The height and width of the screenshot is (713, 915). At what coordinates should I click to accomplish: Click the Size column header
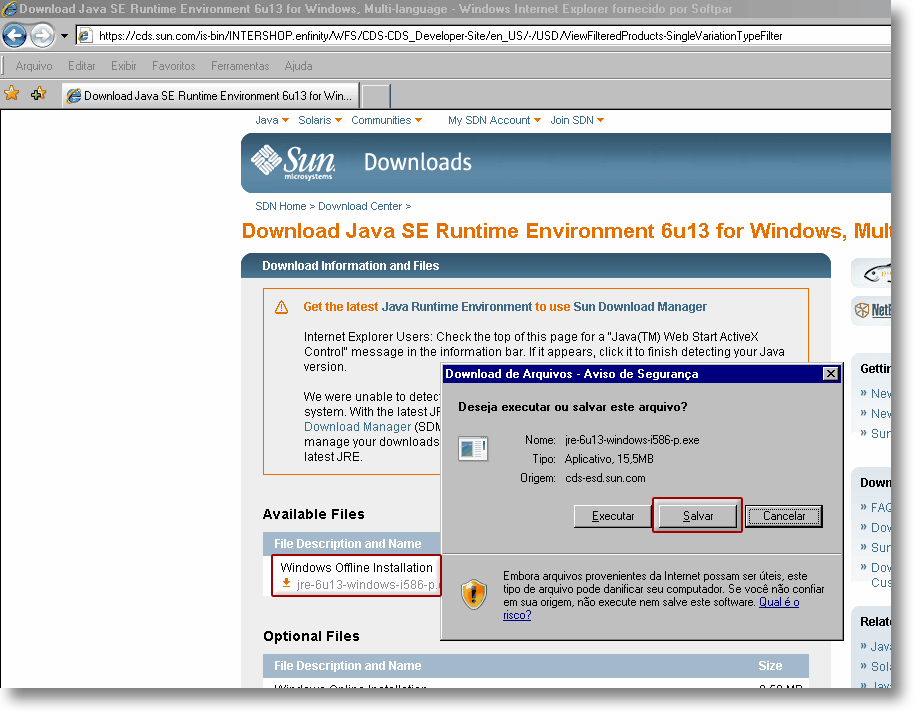pyautogui.click(x=770, y=666)
